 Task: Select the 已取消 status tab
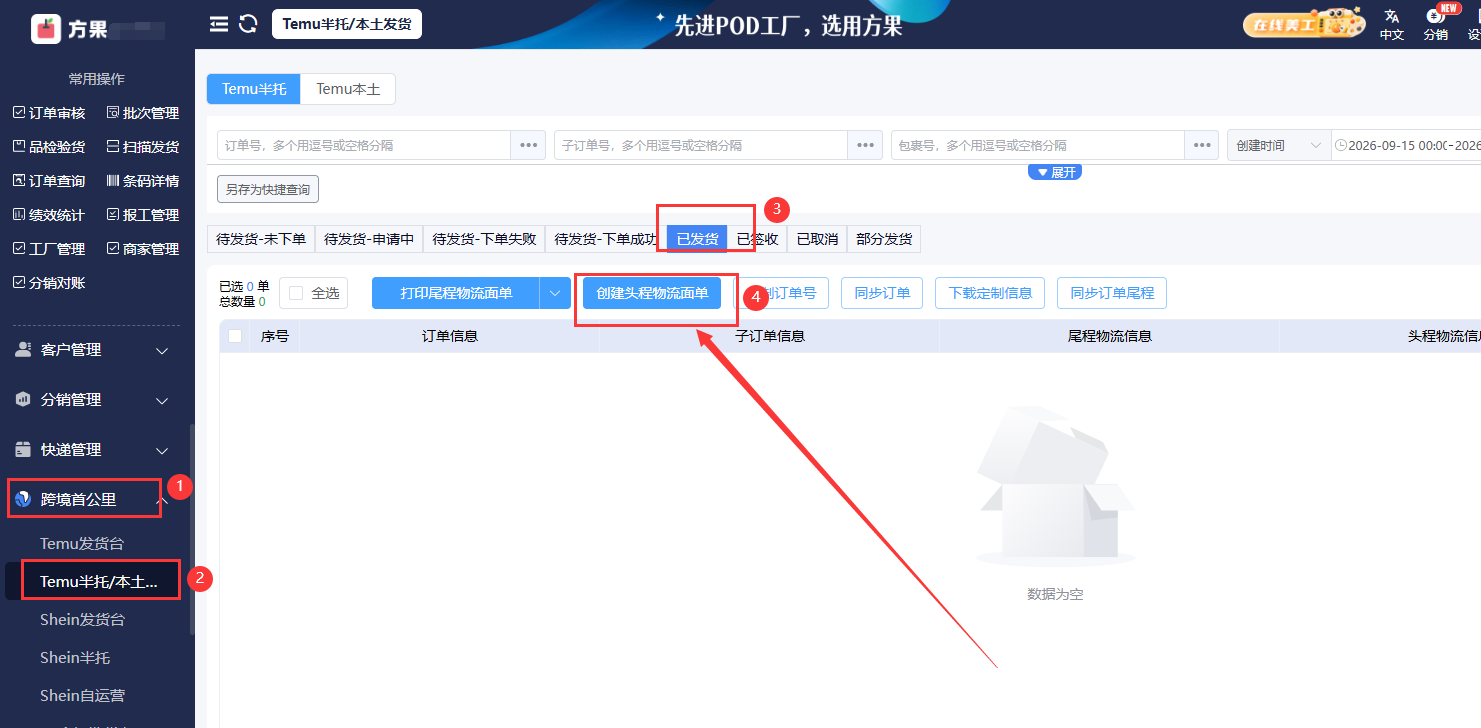coord(817,239)
